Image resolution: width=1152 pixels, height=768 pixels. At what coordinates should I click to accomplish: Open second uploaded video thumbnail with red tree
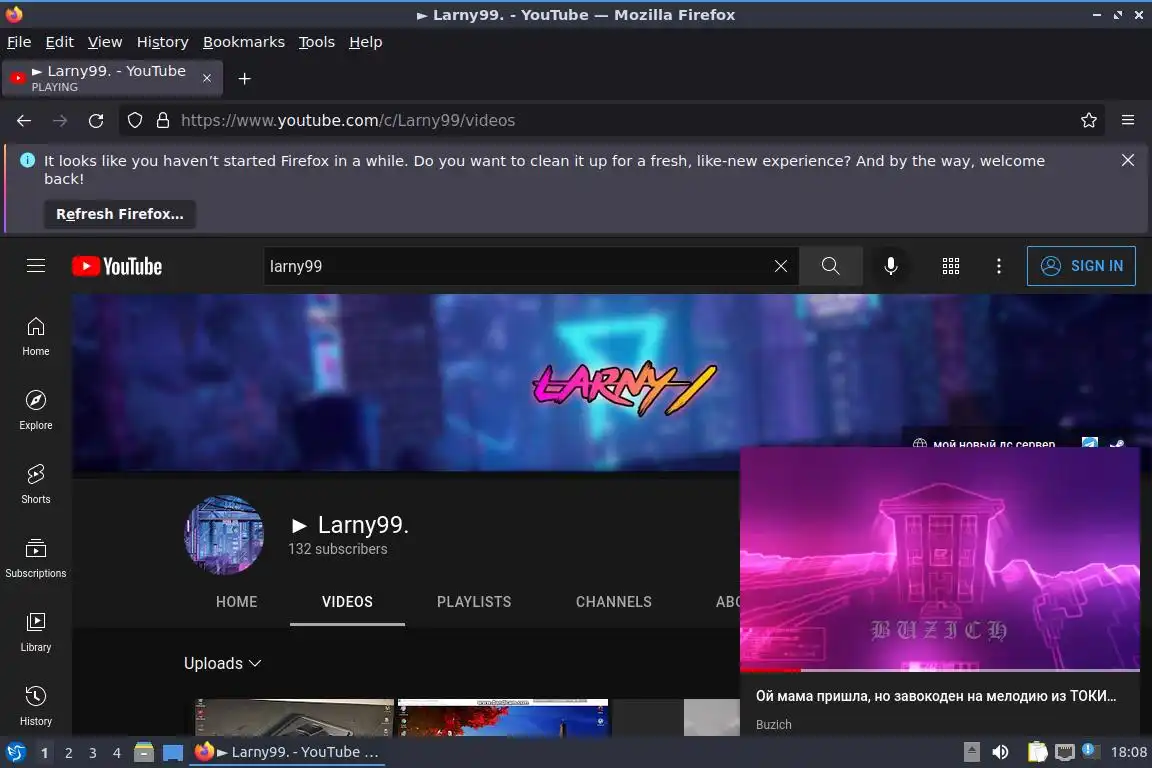tap(503, 717)
